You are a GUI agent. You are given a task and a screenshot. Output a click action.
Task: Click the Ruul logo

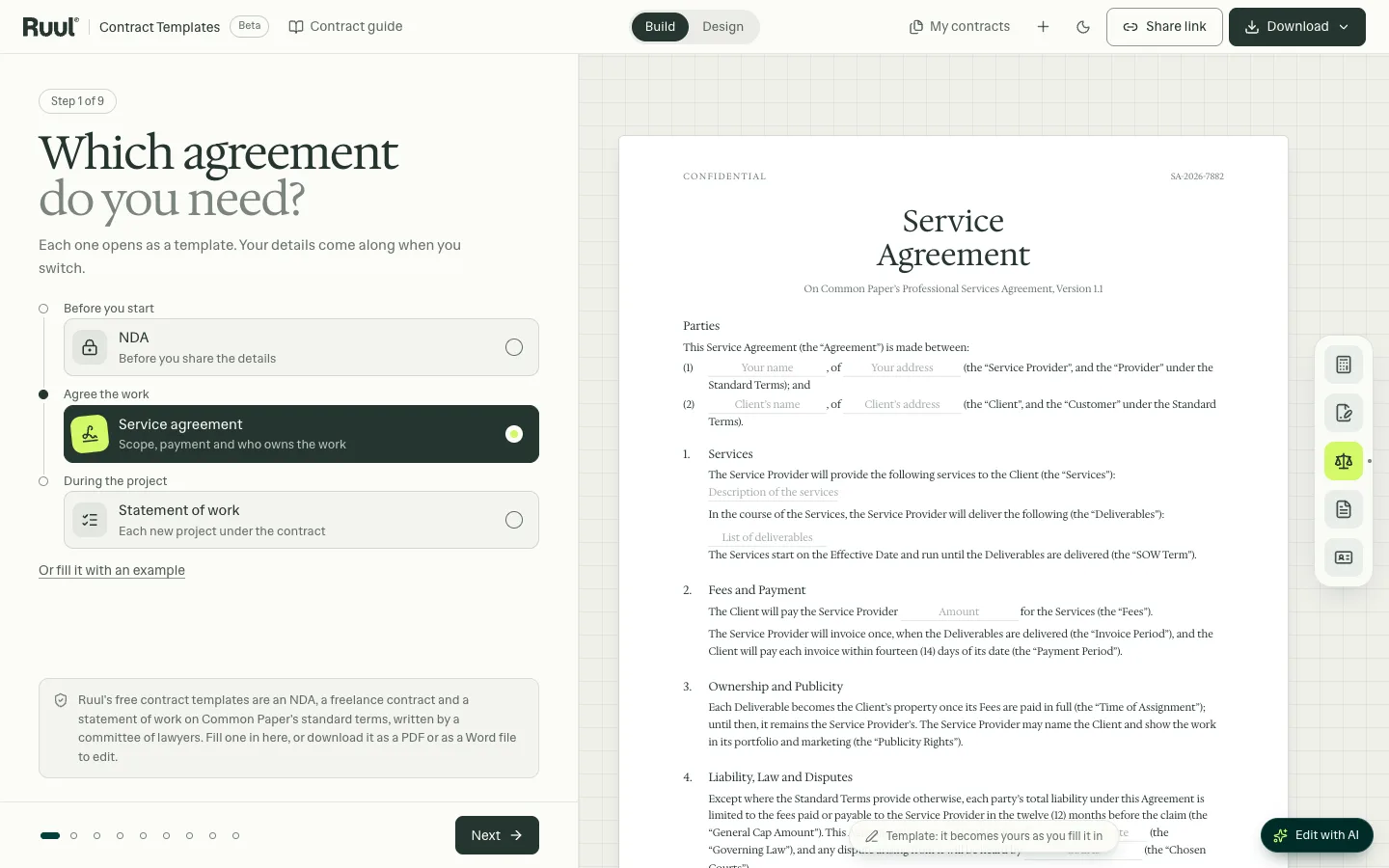(x=50, y=27)
